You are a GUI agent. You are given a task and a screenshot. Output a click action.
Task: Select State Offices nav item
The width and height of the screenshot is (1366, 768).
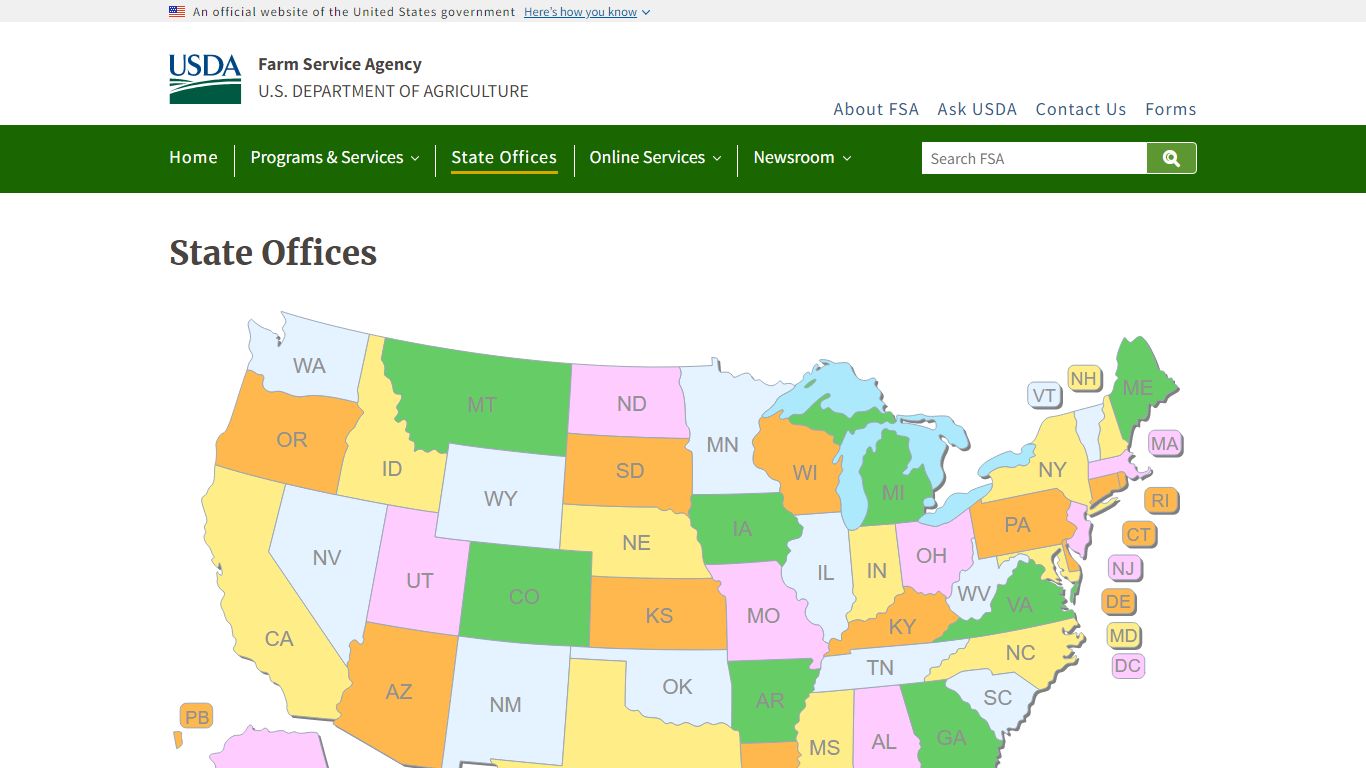[x=504, y=158]
